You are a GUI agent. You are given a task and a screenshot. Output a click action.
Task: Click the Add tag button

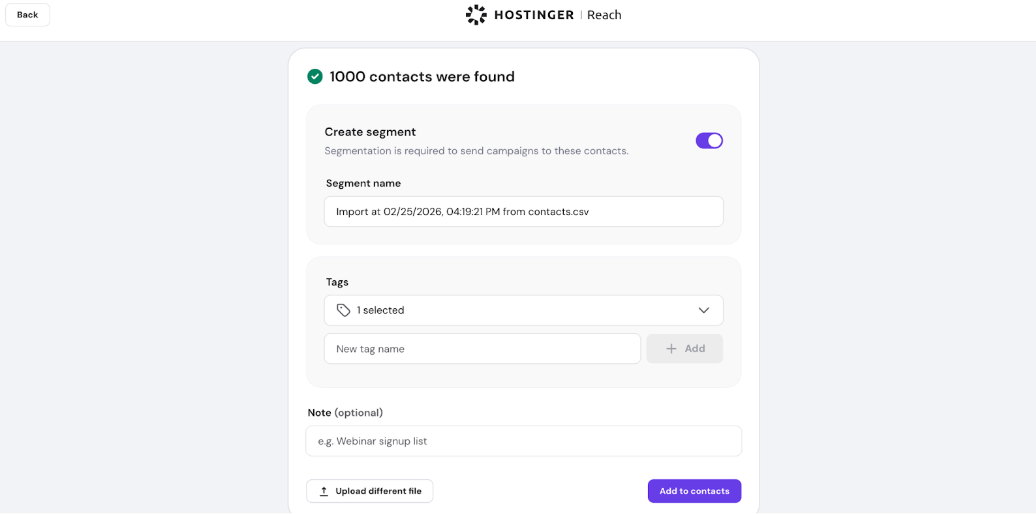[x=684, y=349]
